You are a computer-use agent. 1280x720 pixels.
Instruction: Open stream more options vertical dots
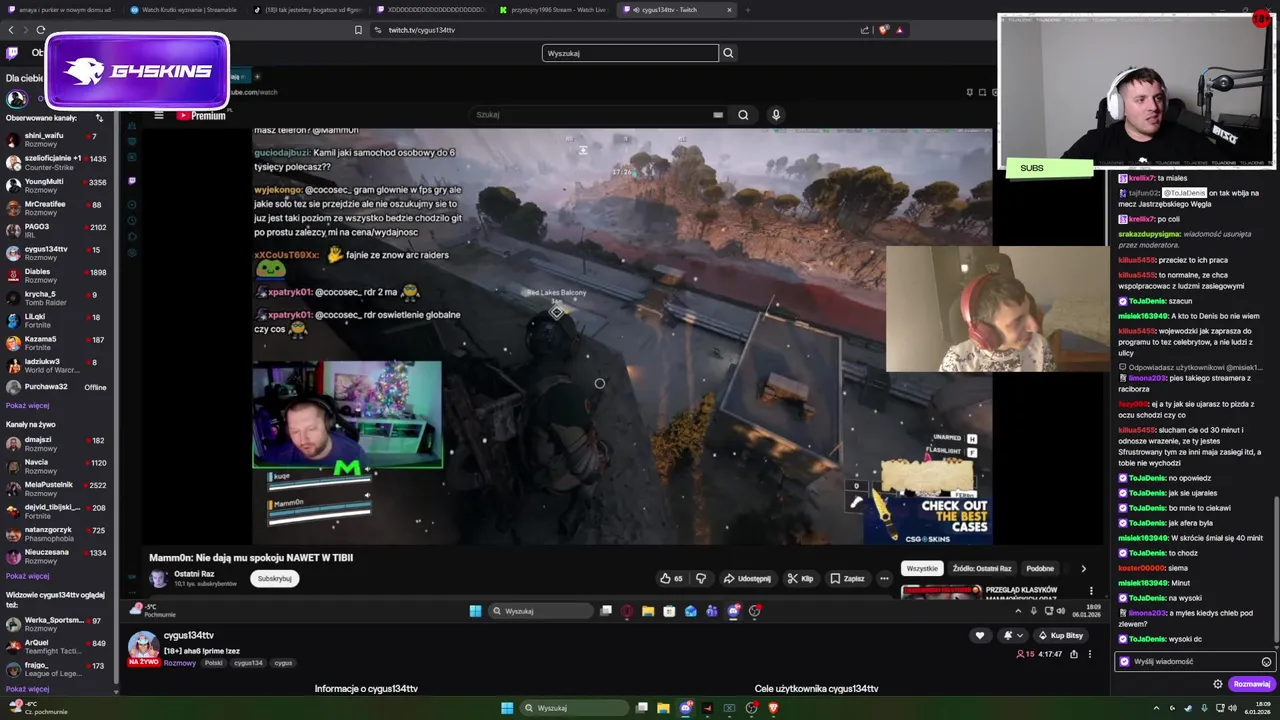pos(1090,654)
